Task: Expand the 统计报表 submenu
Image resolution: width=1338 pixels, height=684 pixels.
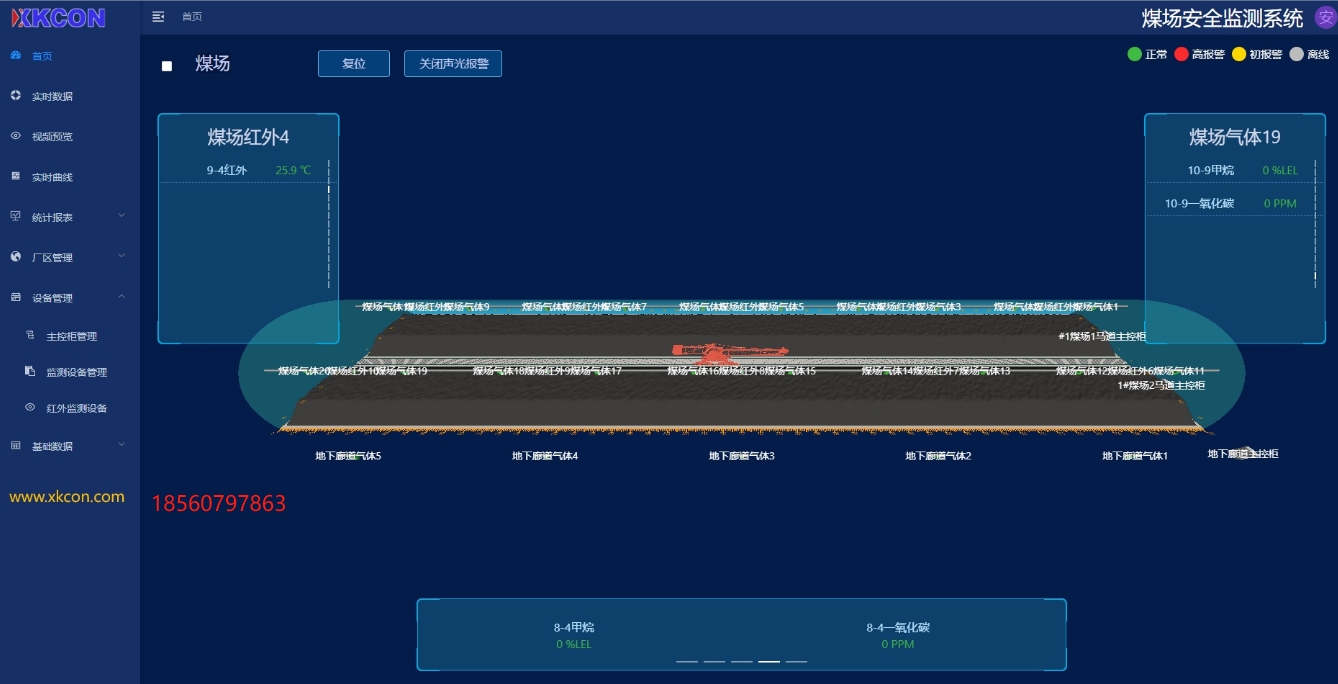Action: tap(121, 216)
